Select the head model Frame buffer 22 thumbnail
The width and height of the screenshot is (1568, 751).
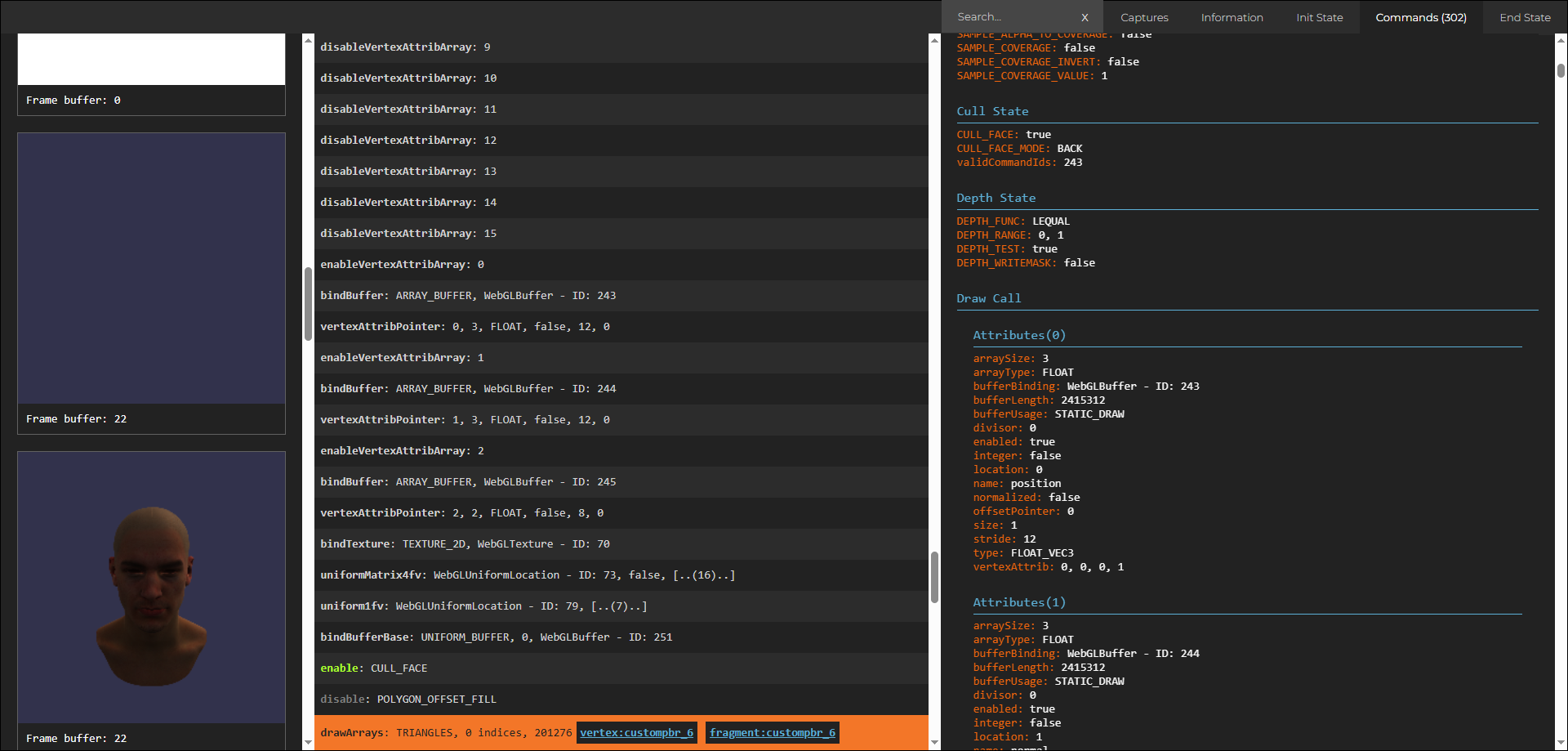coord(151,587)
